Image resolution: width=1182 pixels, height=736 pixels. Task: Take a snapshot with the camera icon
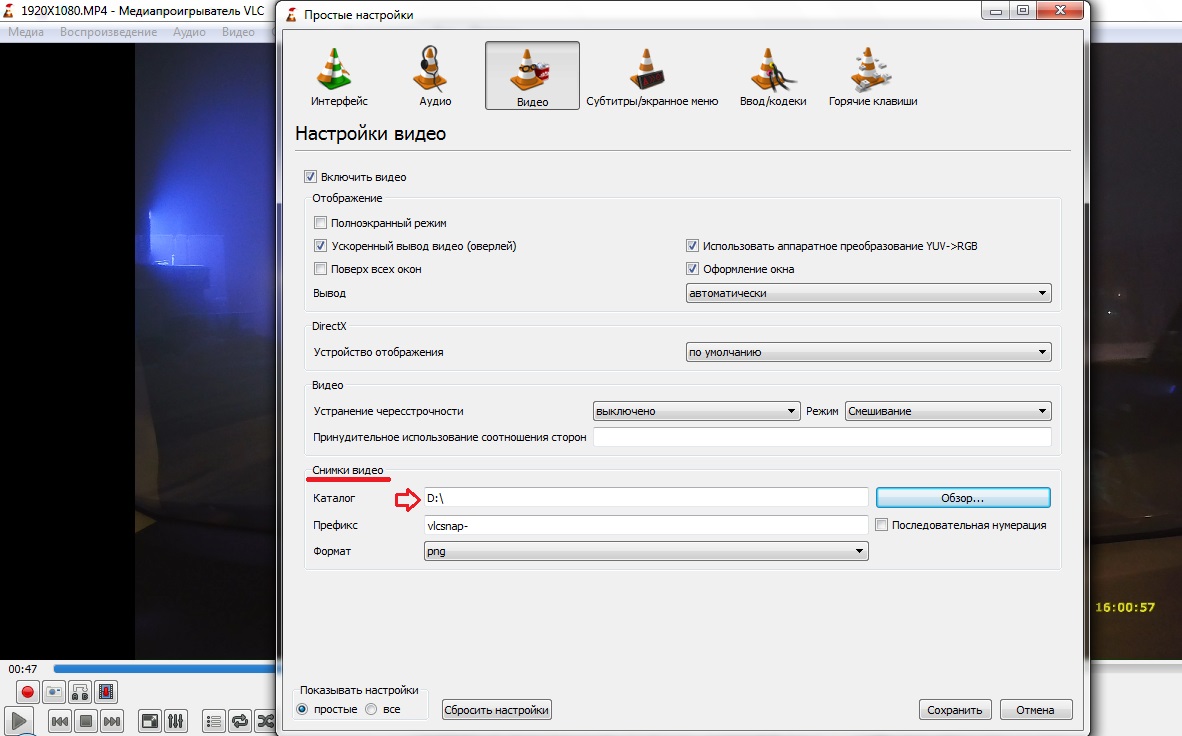(54, 691)
